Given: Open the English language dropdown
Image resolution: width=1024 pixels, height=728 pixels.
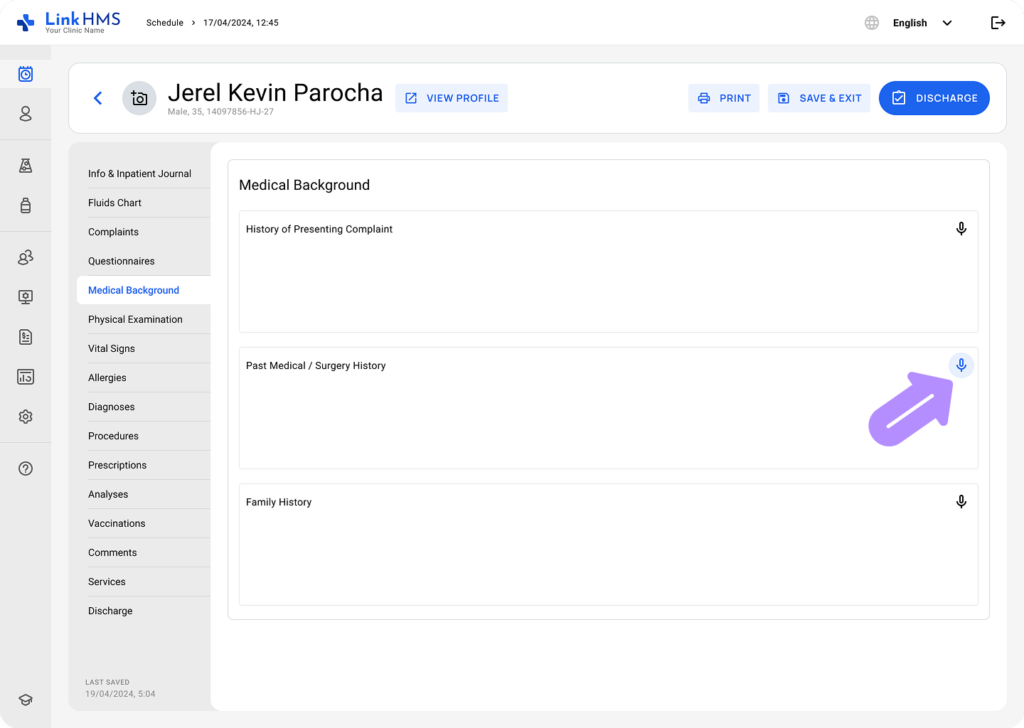Looking at the screenshot, I should (922, 23).
